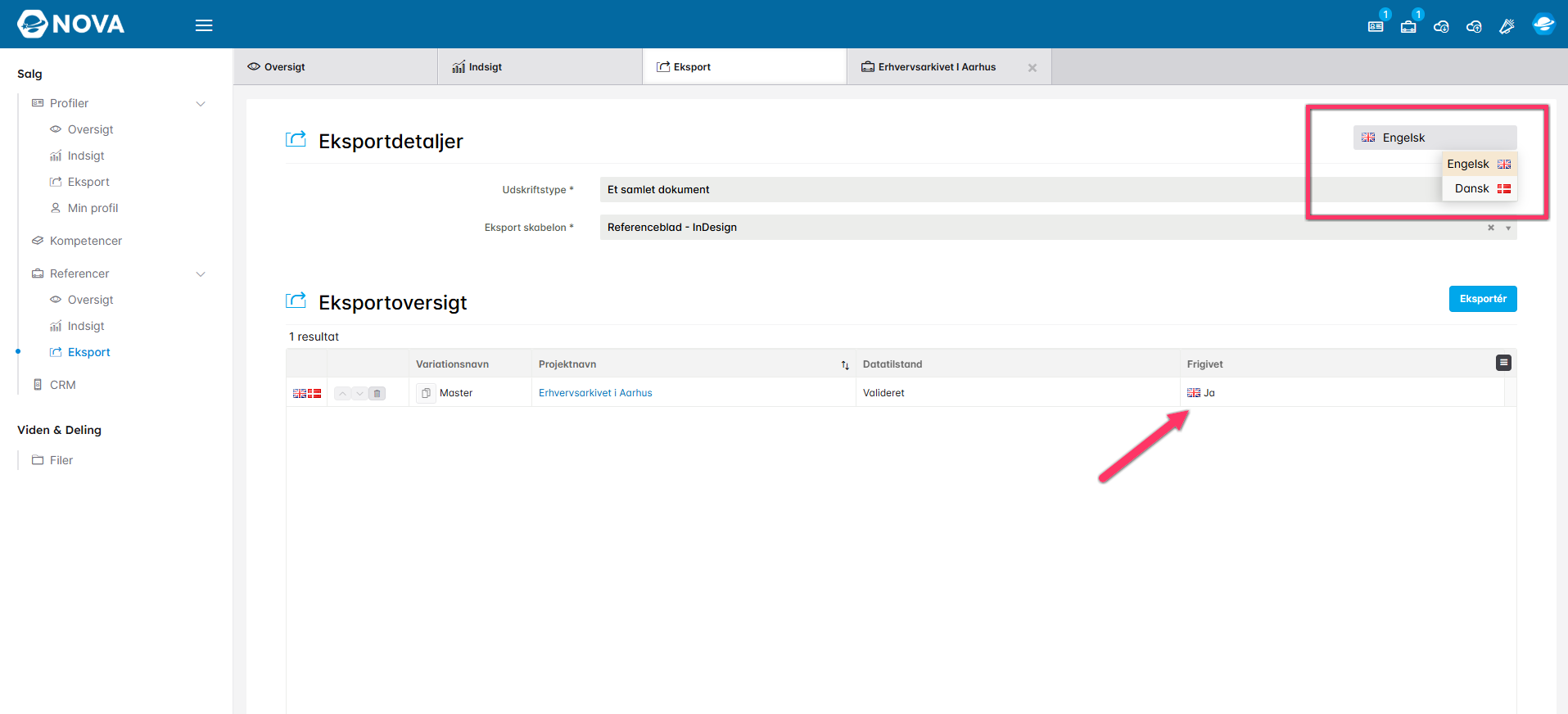Open Eksport under Profiler
The height and width of the screenshot is (714, 1568).
[x=88, y=182]
